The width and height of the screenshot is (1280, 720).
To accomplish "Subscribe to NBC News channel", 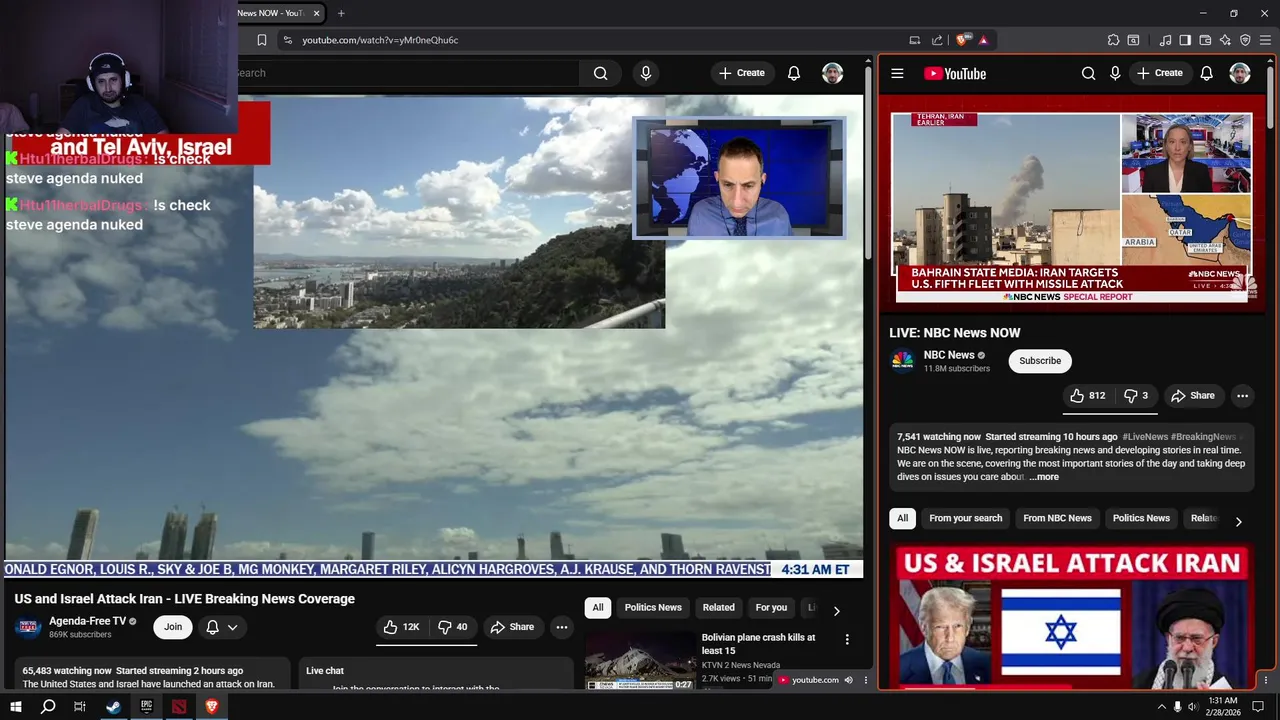I will [1040, 361].
